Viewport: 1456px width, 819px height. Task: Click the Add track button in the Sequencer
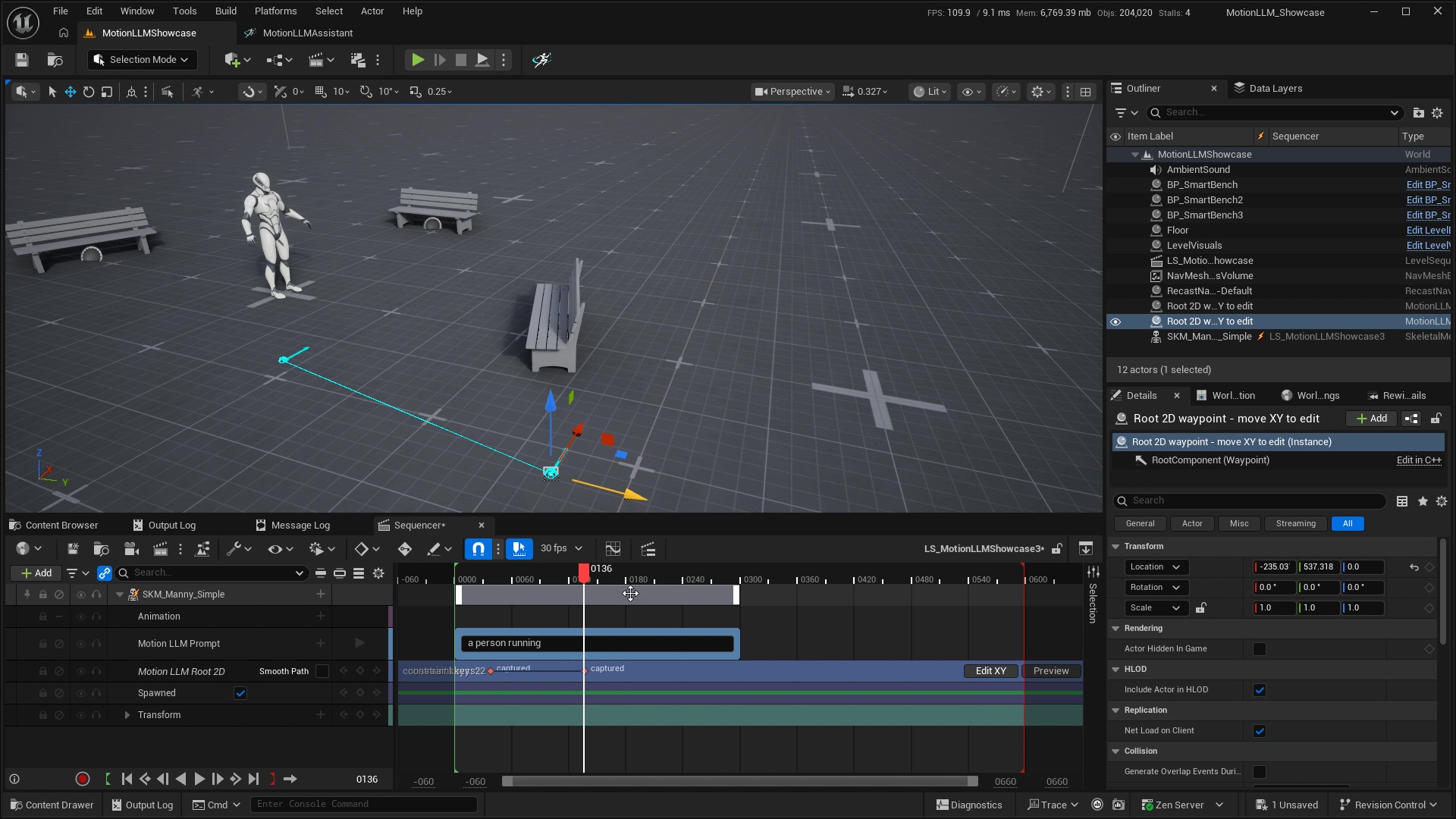(36, 573)
